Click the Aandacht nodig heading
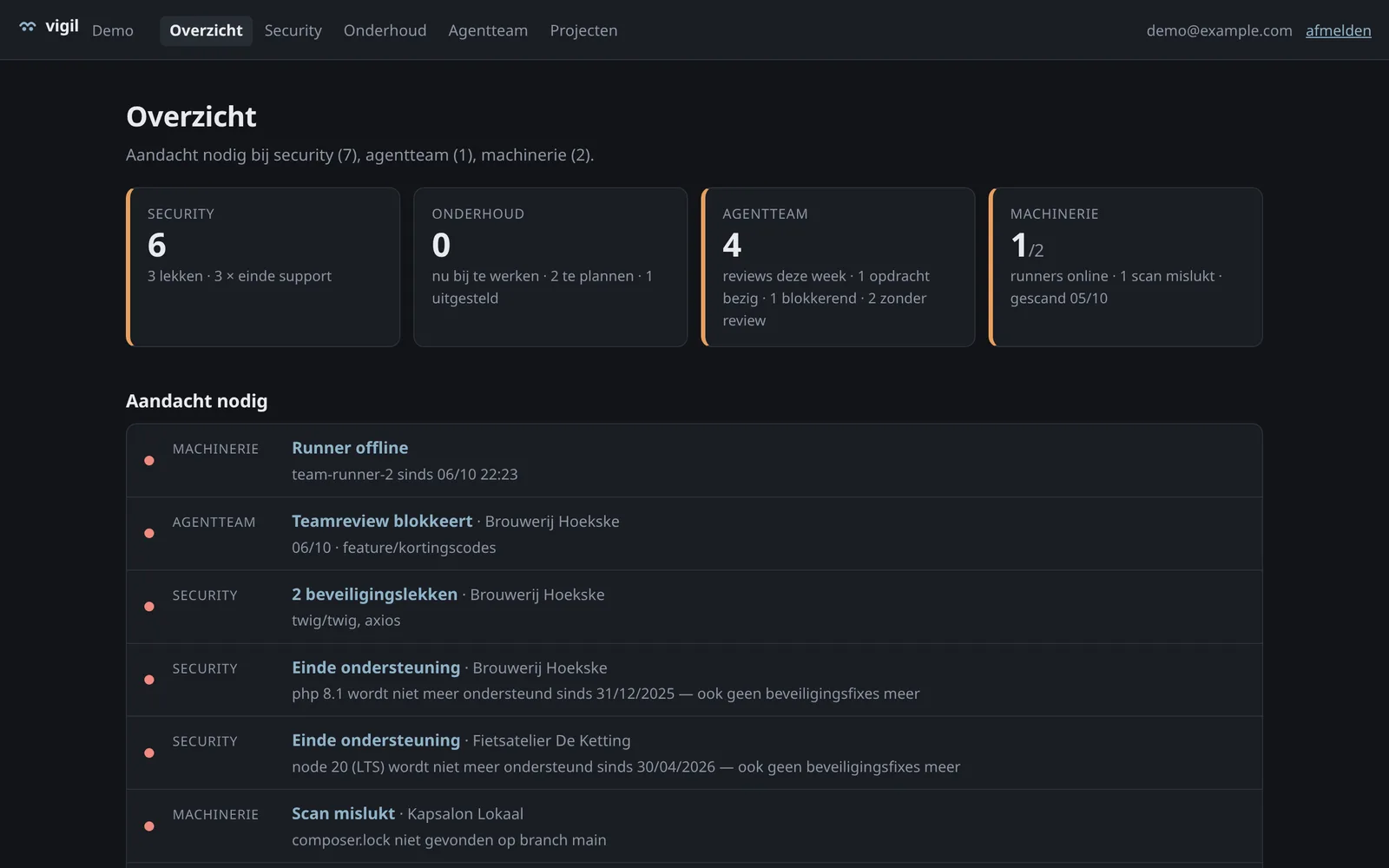 [196, 401]
